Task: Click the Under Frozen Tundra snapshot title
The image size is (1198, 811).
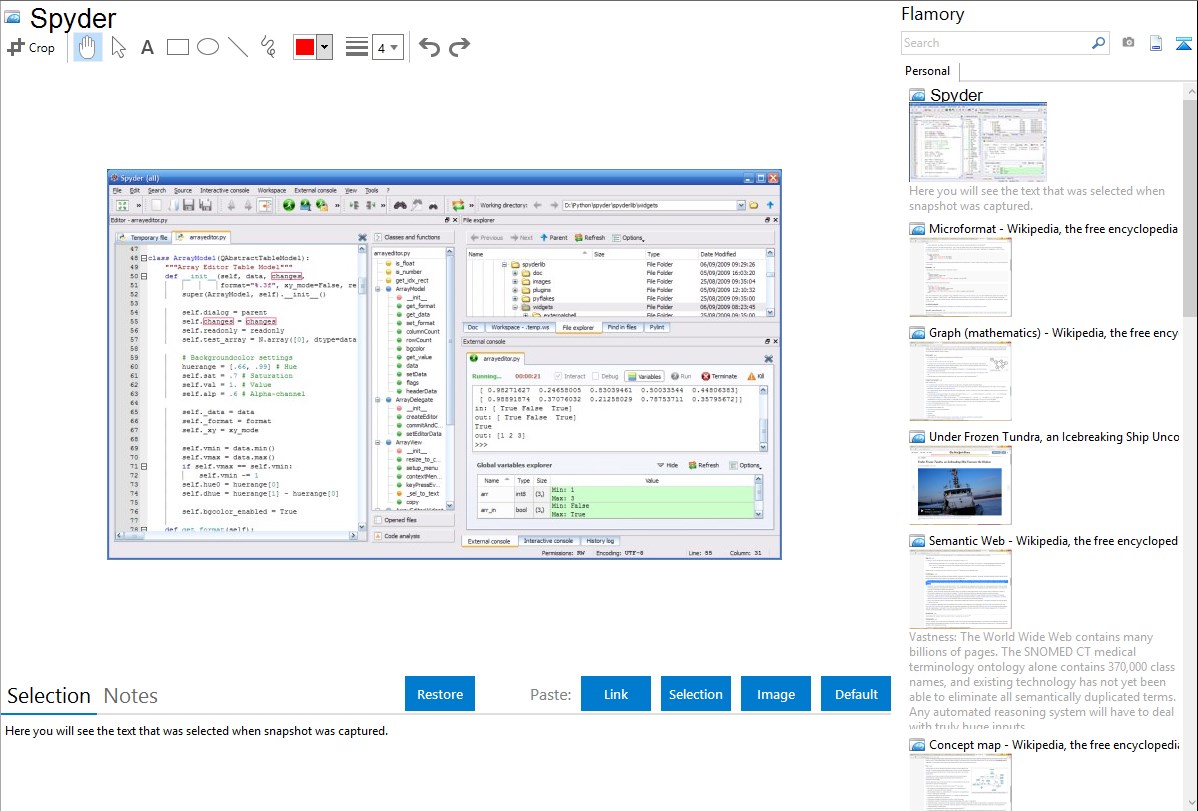Action: (x=1054, y=436)
